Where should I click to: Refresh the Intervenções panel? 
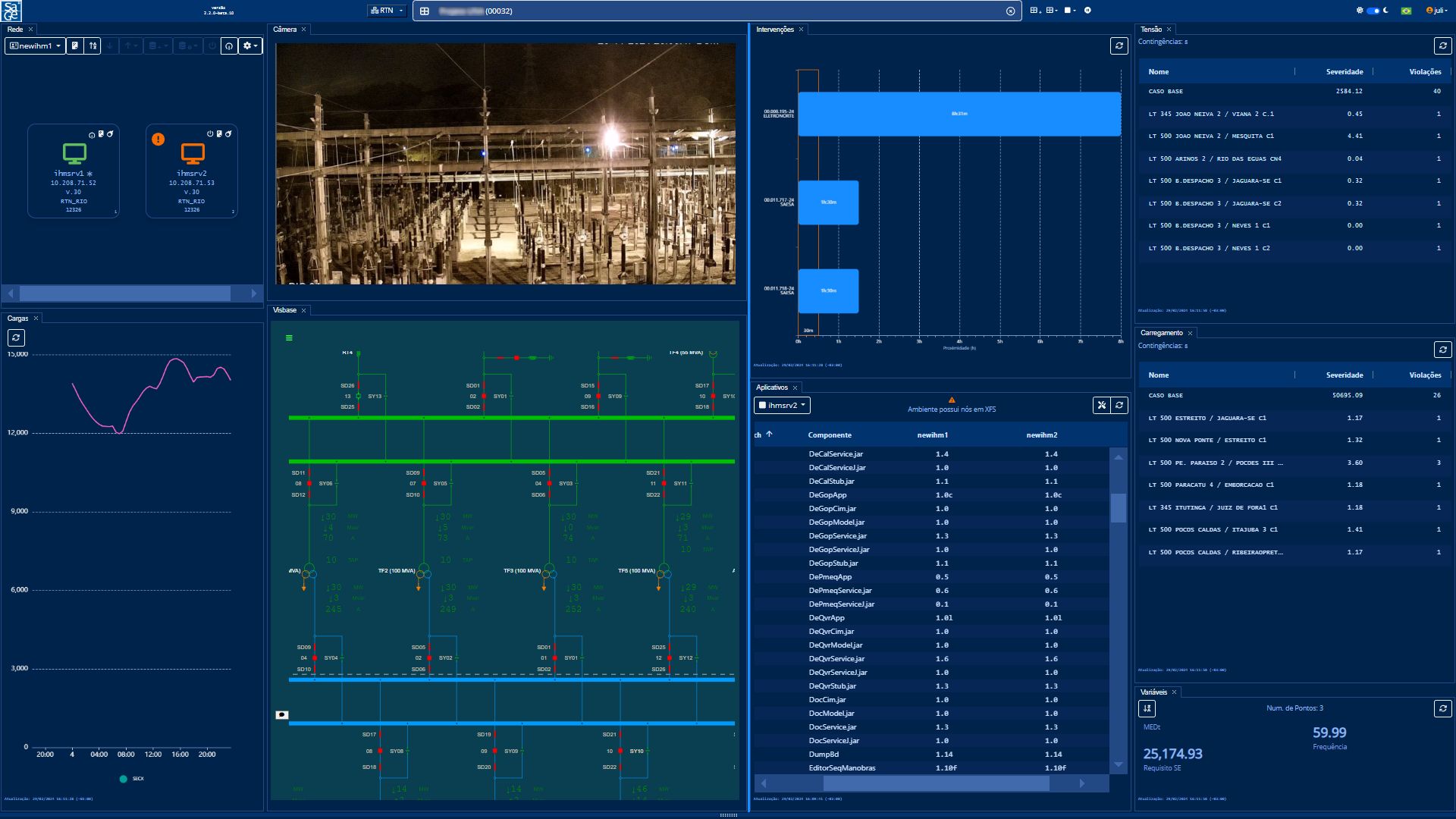1119,46
